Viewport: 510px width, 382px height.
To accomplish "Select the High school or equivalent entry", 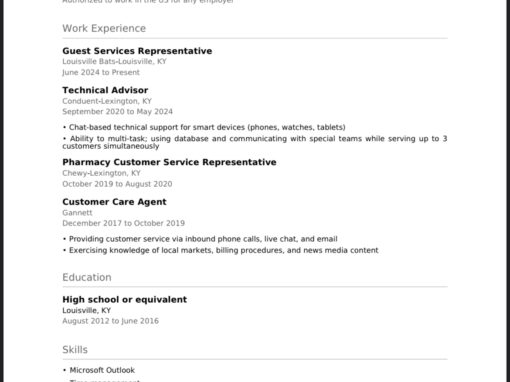I will 124,300.
